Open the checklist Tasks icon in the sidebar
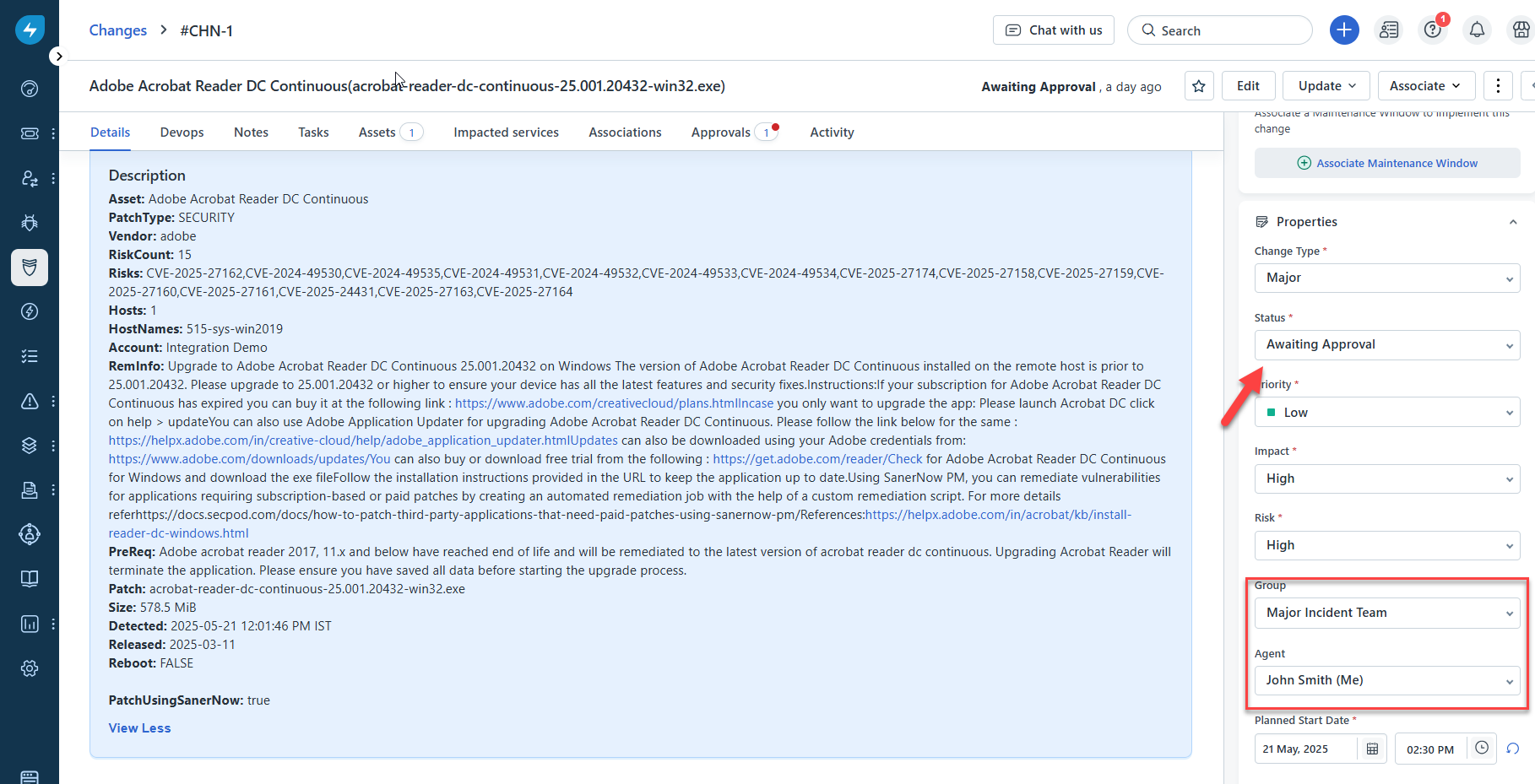This screenshot has width=1535, height=784. click(x=30, y=356)
